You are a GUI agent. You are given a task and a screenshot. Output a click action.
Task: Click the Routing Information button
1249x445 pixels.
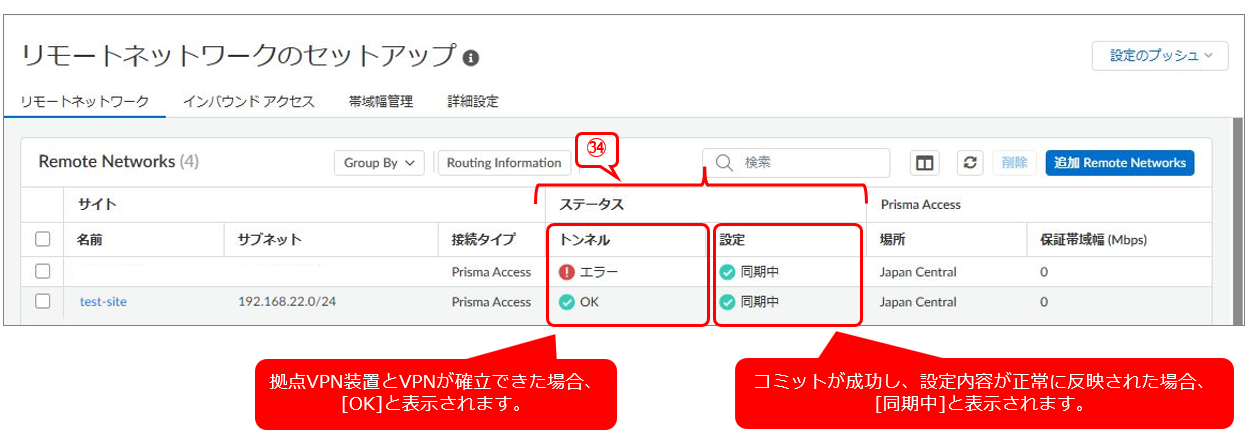click(x=504, y=163)
